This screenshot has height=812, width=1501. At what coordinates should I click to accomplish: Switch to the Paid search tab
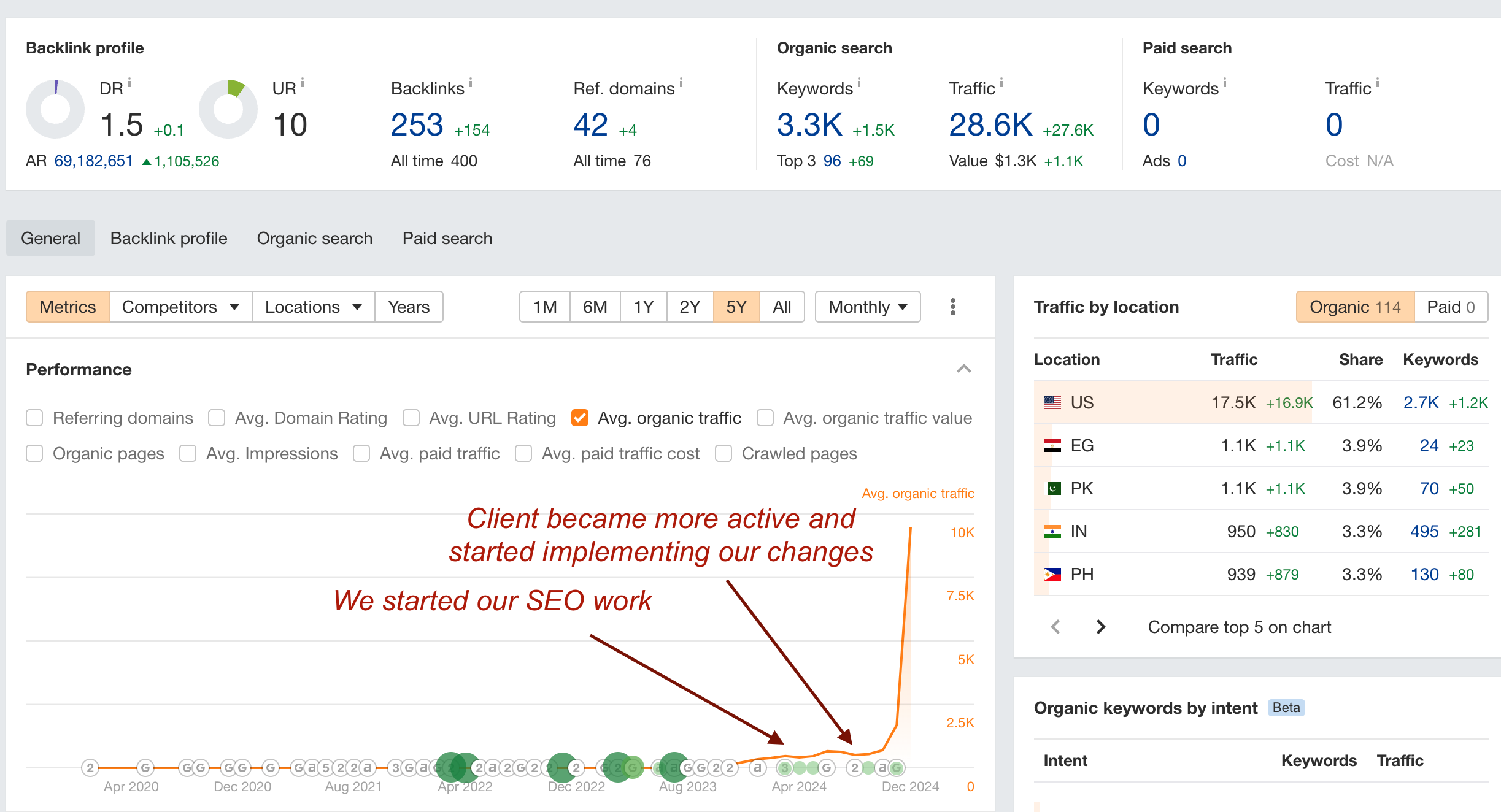447,239
